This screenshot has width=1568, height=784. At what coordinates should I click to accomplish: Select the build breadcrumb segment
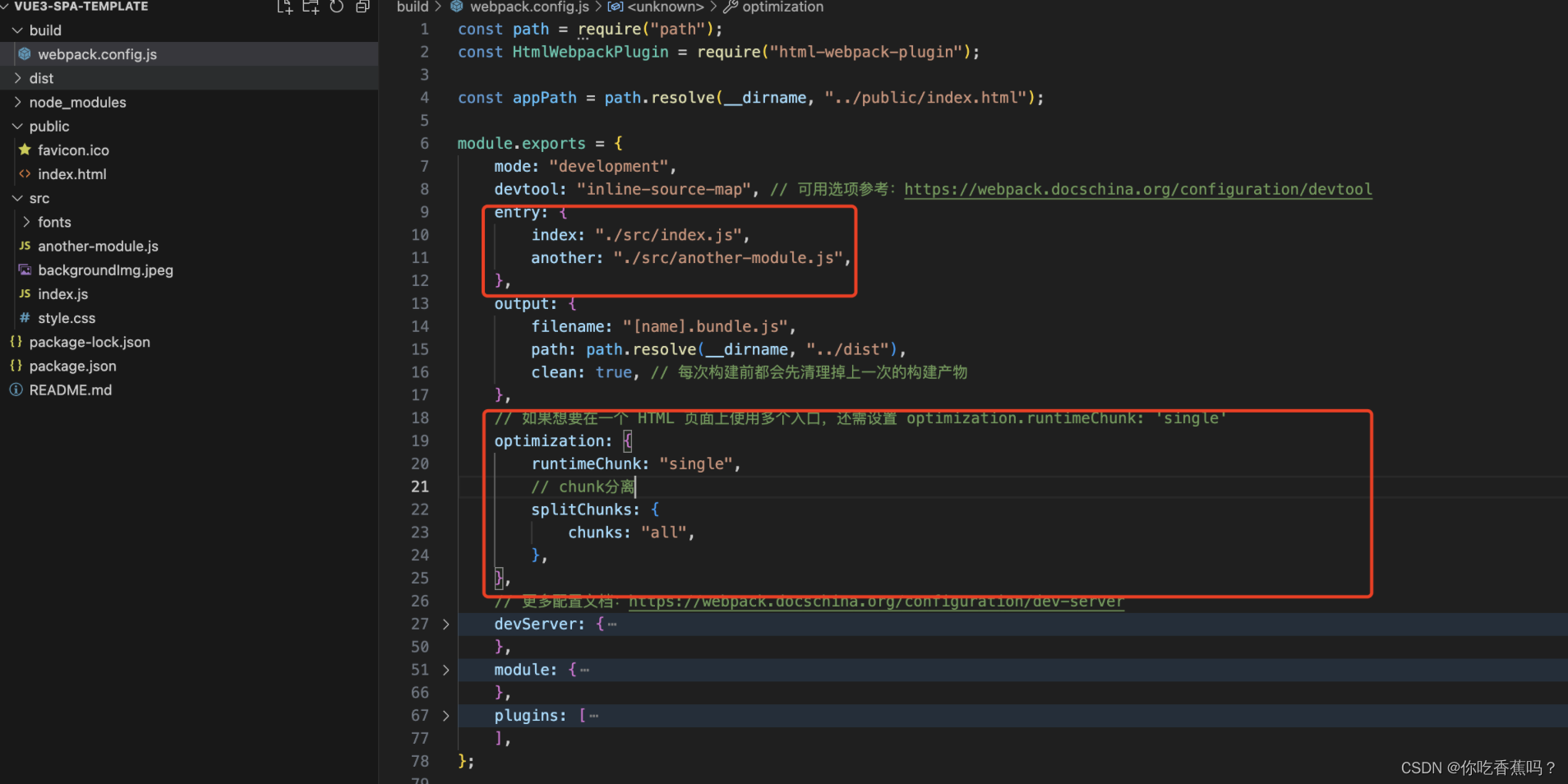tap(413, 7)
